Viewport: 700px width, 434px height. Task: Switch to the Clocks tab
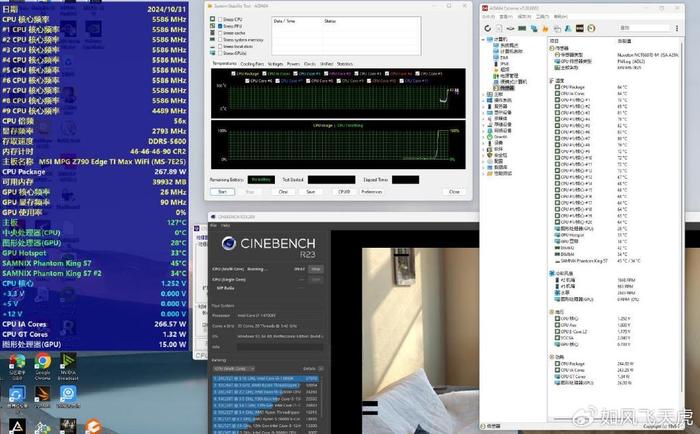[x=309, y=64]
